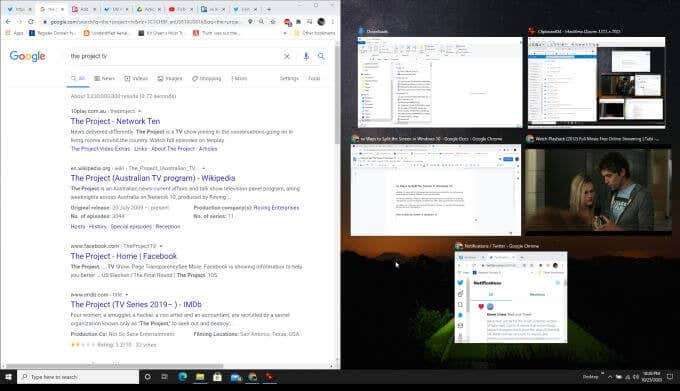The height and width of the screenshot is (391, 680).
Task: Select the Clipchamp/video editor window thumbnail
Action: pos(596,82)
